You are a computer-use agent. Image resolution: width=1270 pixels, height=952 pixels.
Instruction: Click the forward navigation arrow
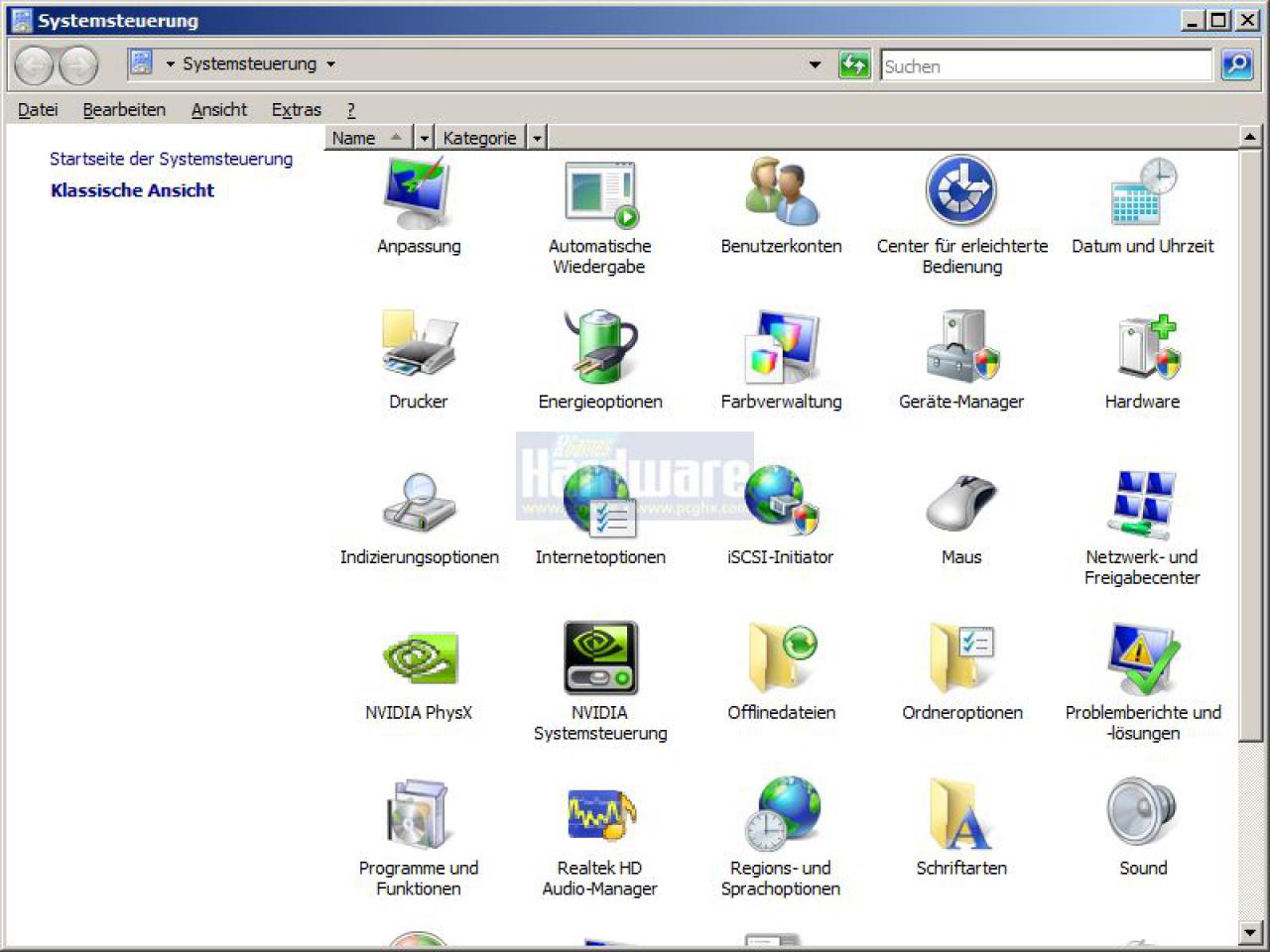click(78, 65)
